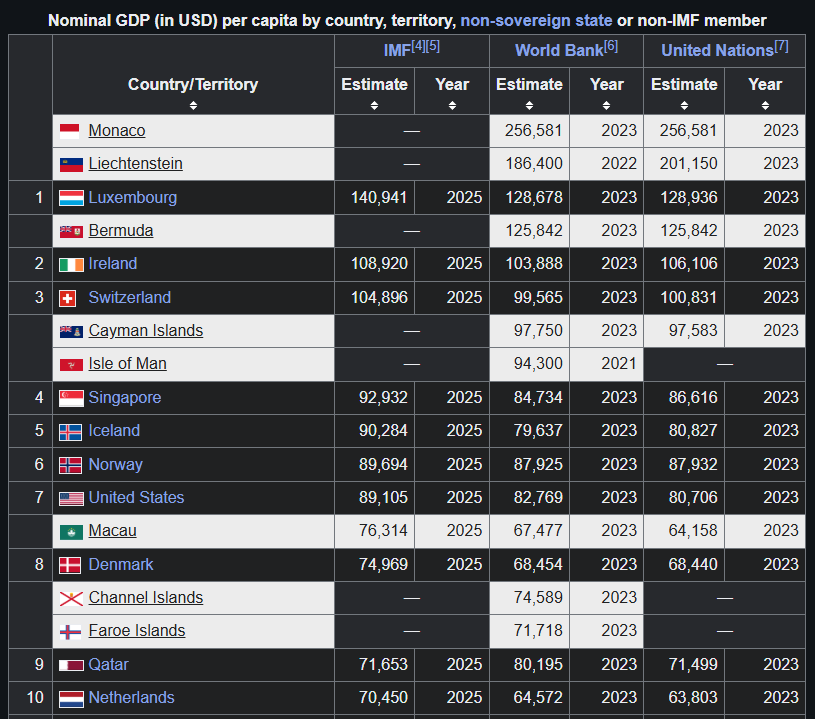Click the Netherlands flag icon
Viewport: 815px width, 719px height.
pyautogui.click(x=71, y=699)
